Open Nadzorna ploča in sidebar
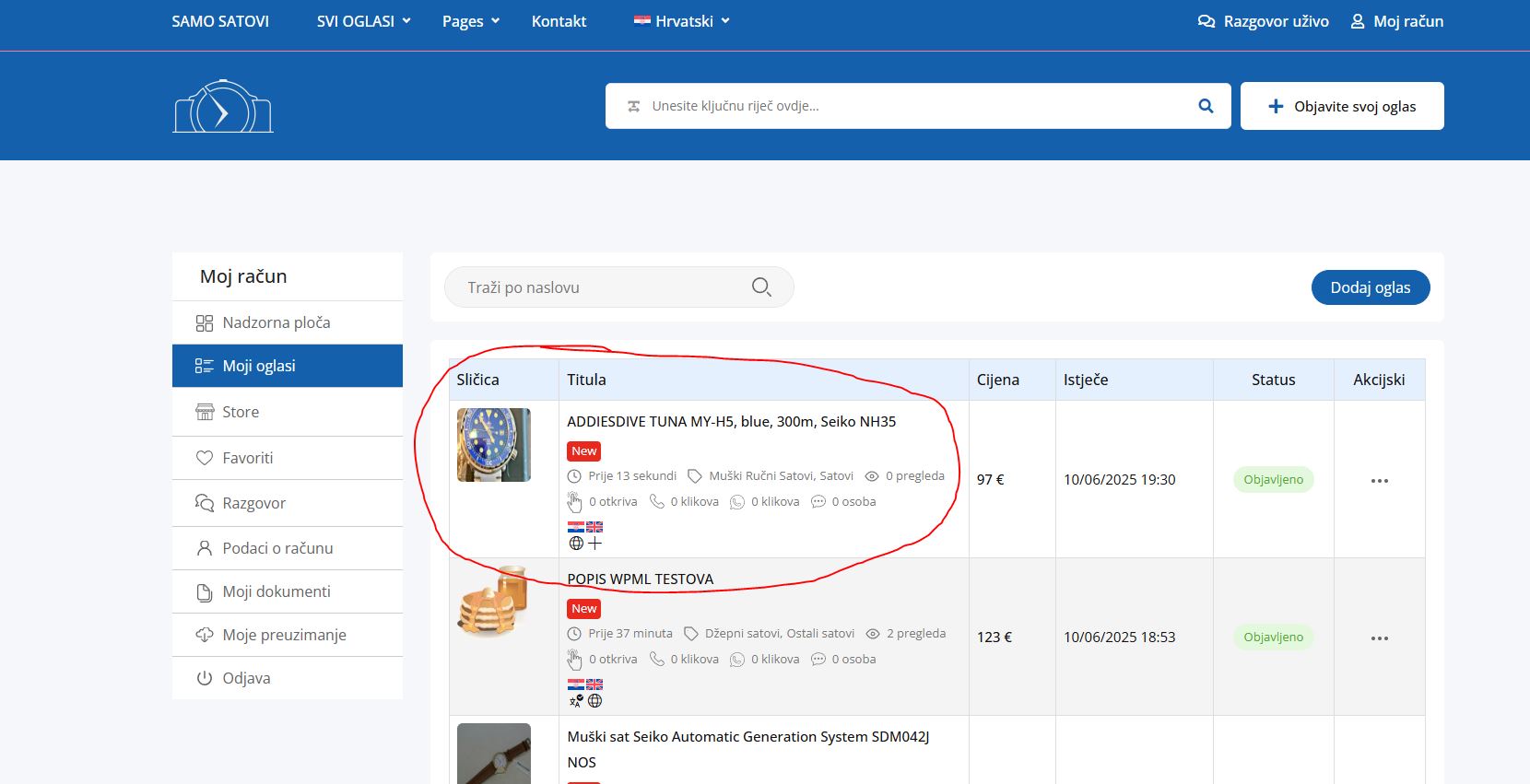This screenshot has width=1530, height=784. point(276,322)
